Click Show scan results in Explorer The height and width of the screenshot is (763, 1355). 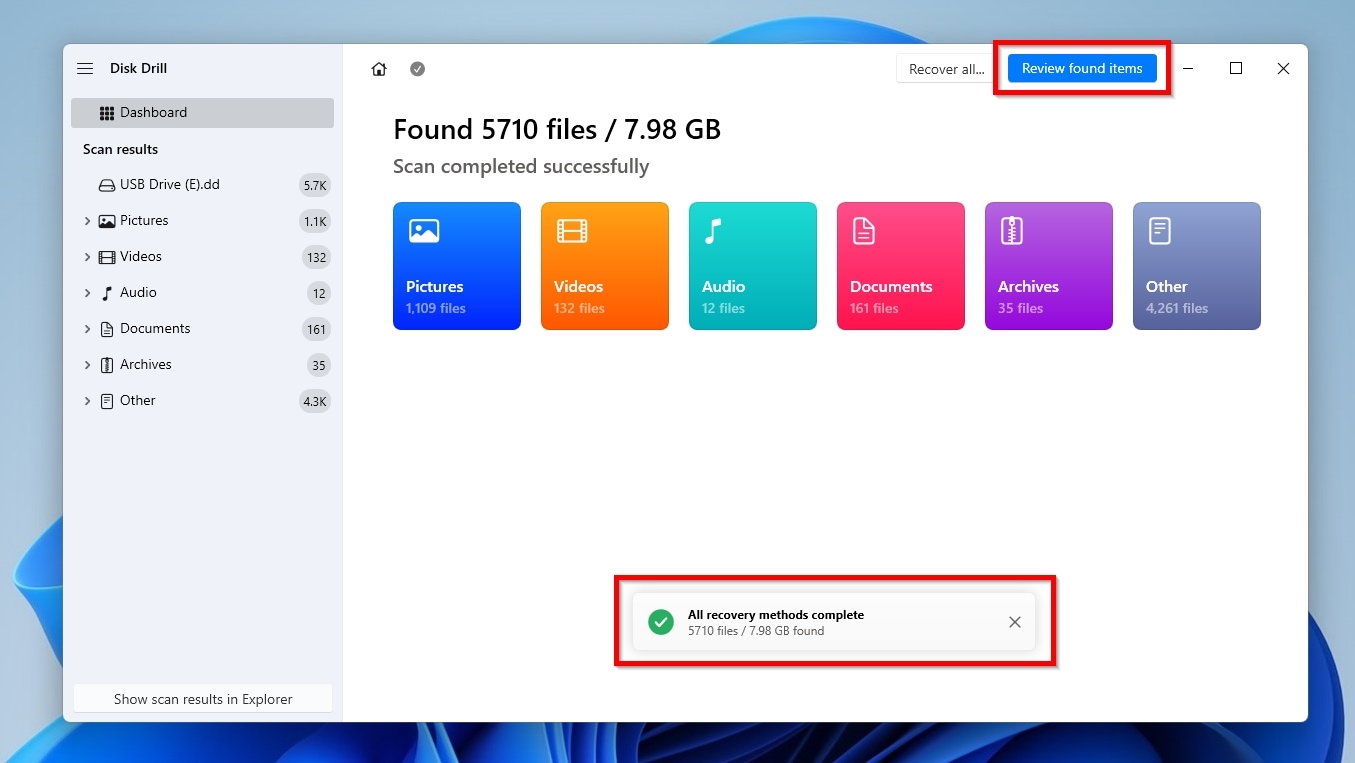click(x=202, y=698)
